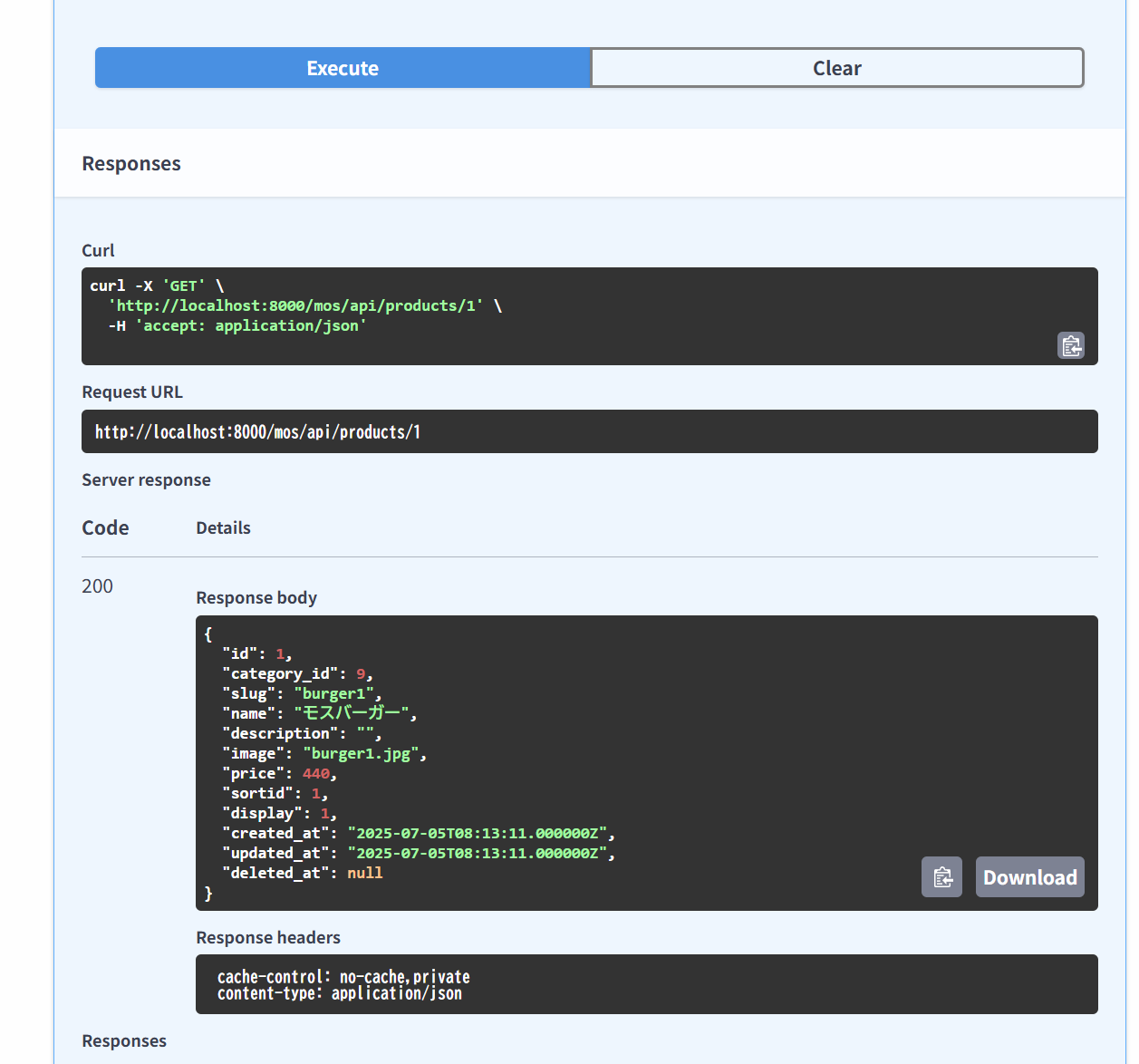Click the top Responses section header
The height and width of the screenshot is (1064, 1139).
tap(131, 164)
